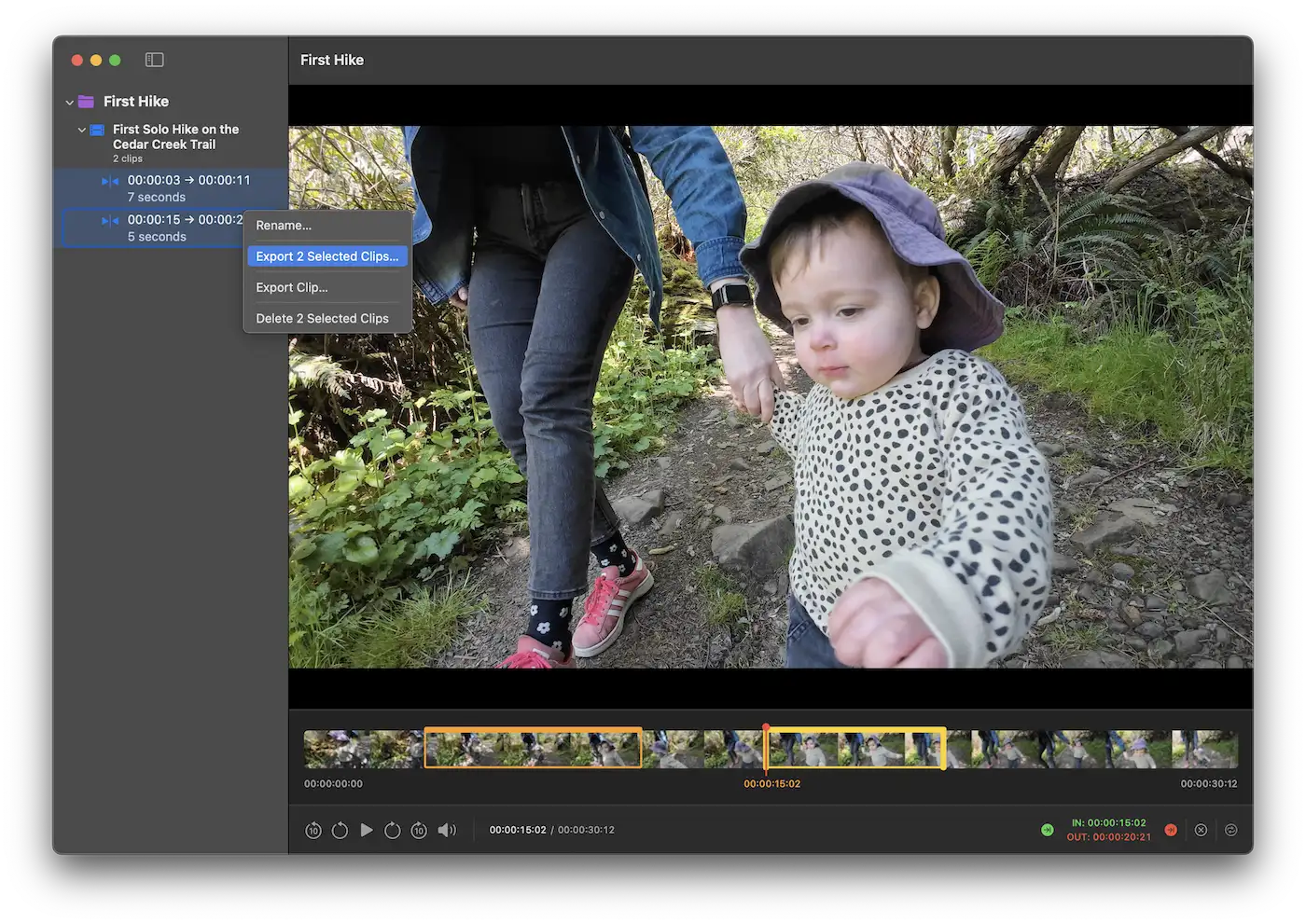Viewport: 1306px width, 924px height.
Task: Click Export 2 Selected Clips... menu item
Action: pos(326,256)
